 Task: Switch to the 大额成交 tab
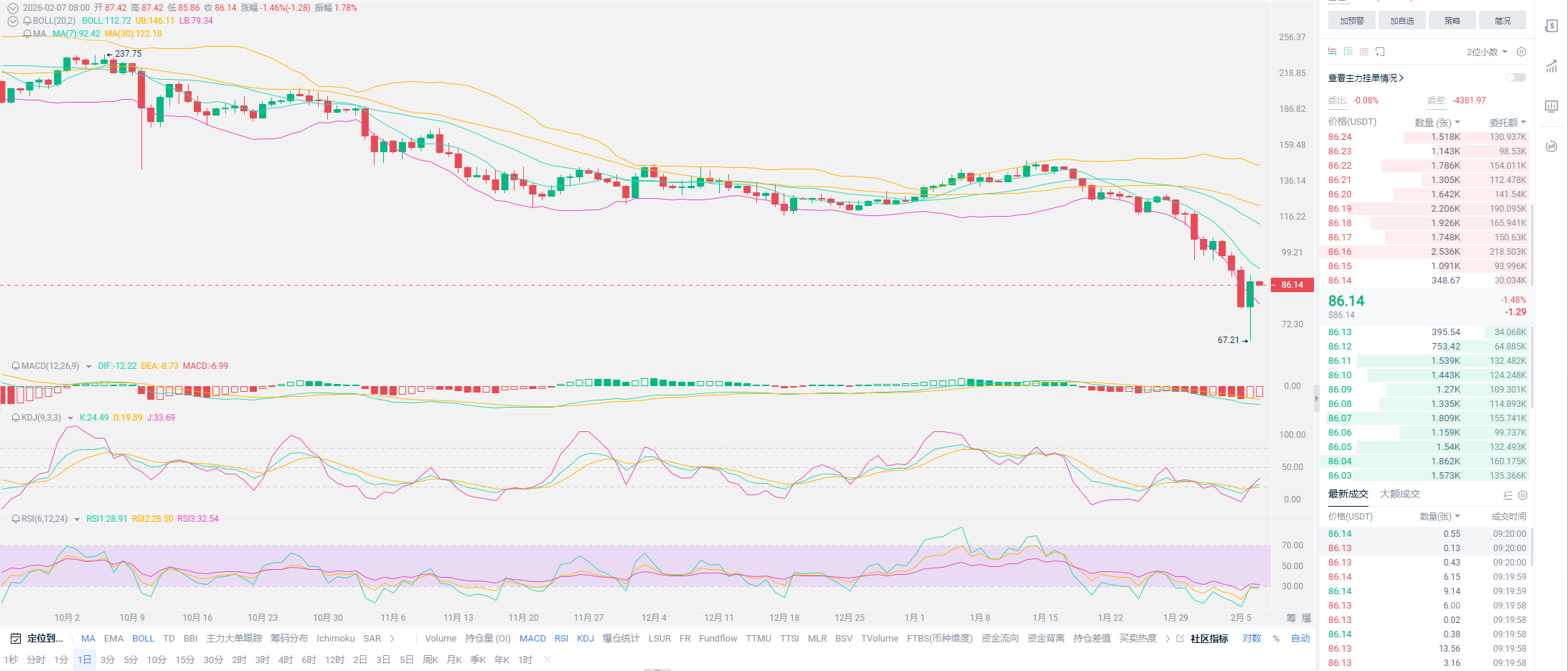1399,494
